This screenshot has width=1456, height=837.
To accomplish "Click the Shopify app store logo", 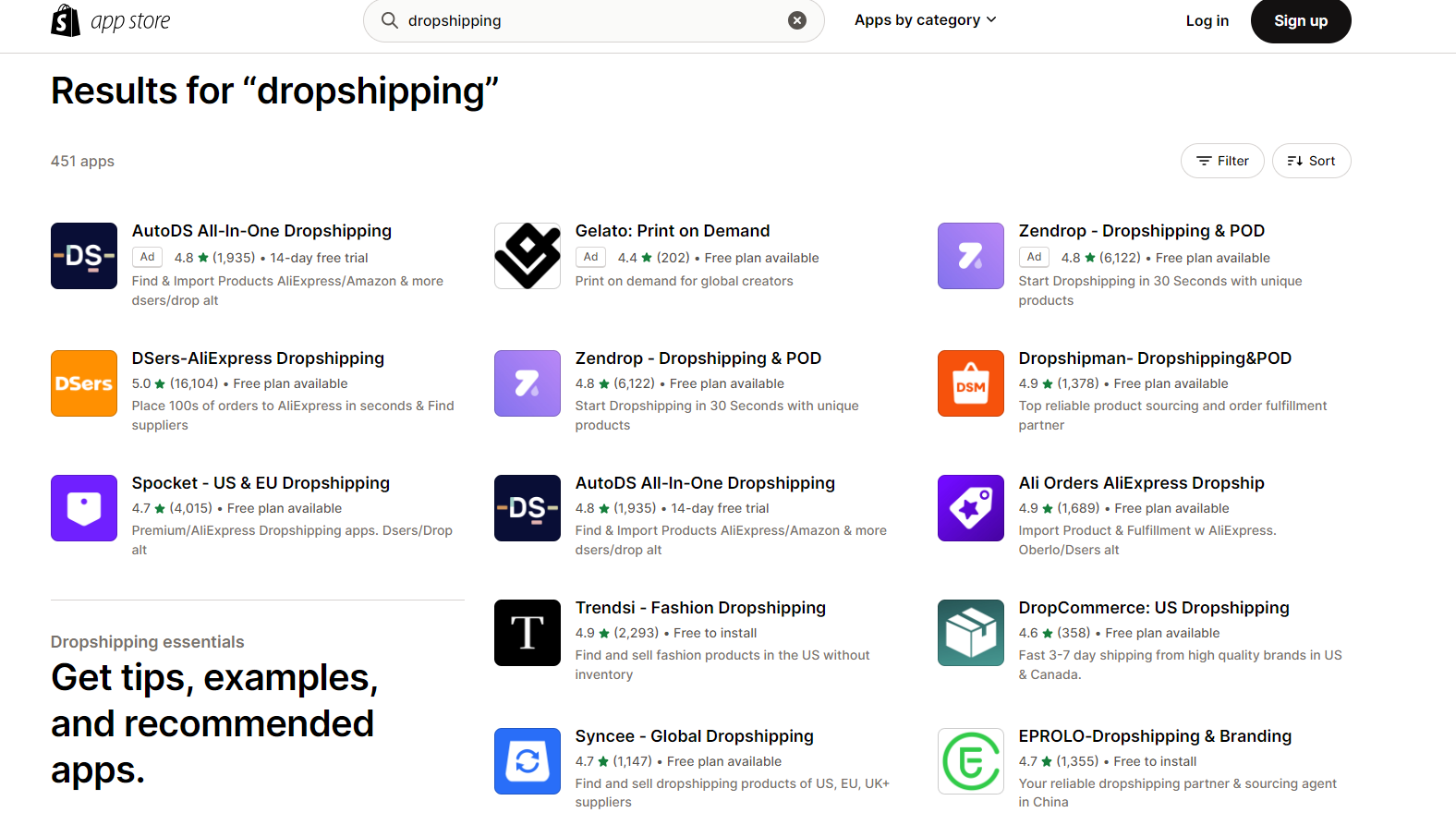I will tap(111, 20).
